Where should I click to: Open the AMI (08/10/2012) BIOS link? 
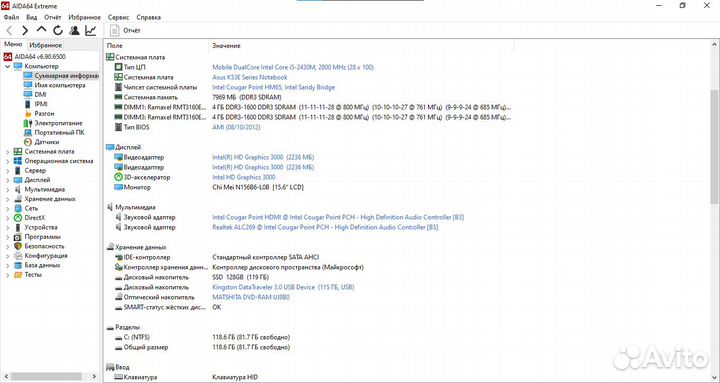236,127
